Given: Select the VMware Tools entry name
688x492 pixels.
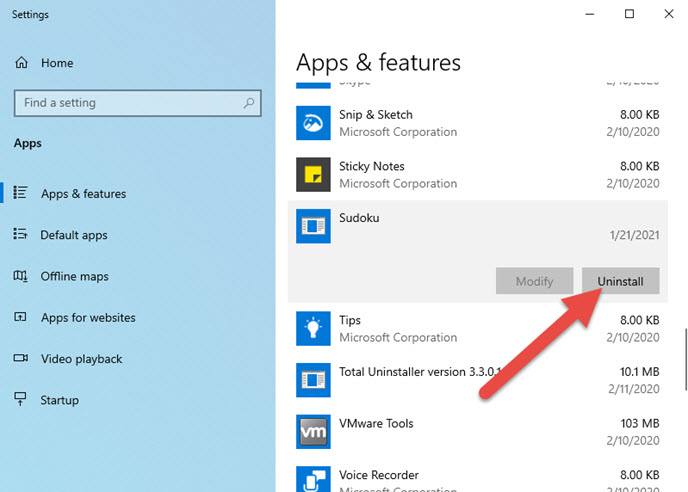Looking at the screenshot, I should pyautogui.click(x=376, y=424).
